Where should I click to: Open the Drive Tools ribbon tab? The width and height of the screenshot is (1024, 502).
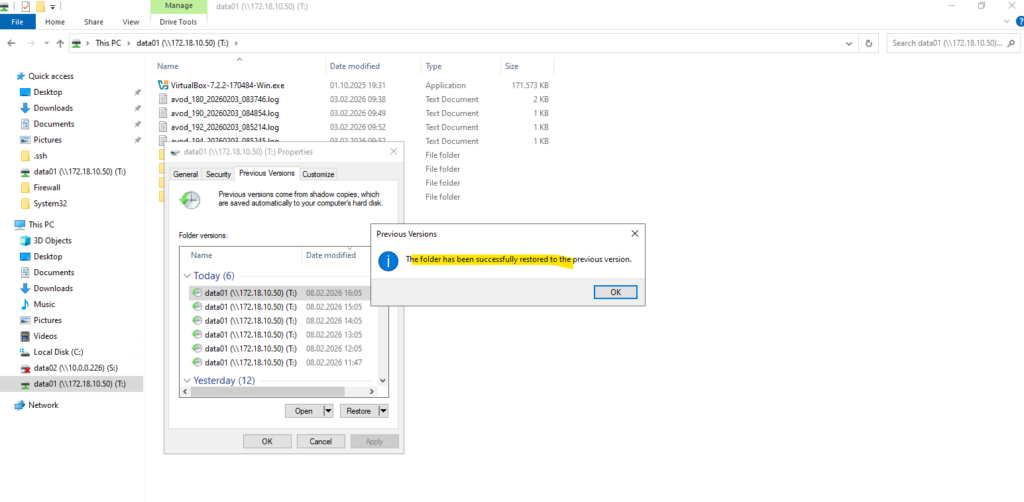(178, 22)
